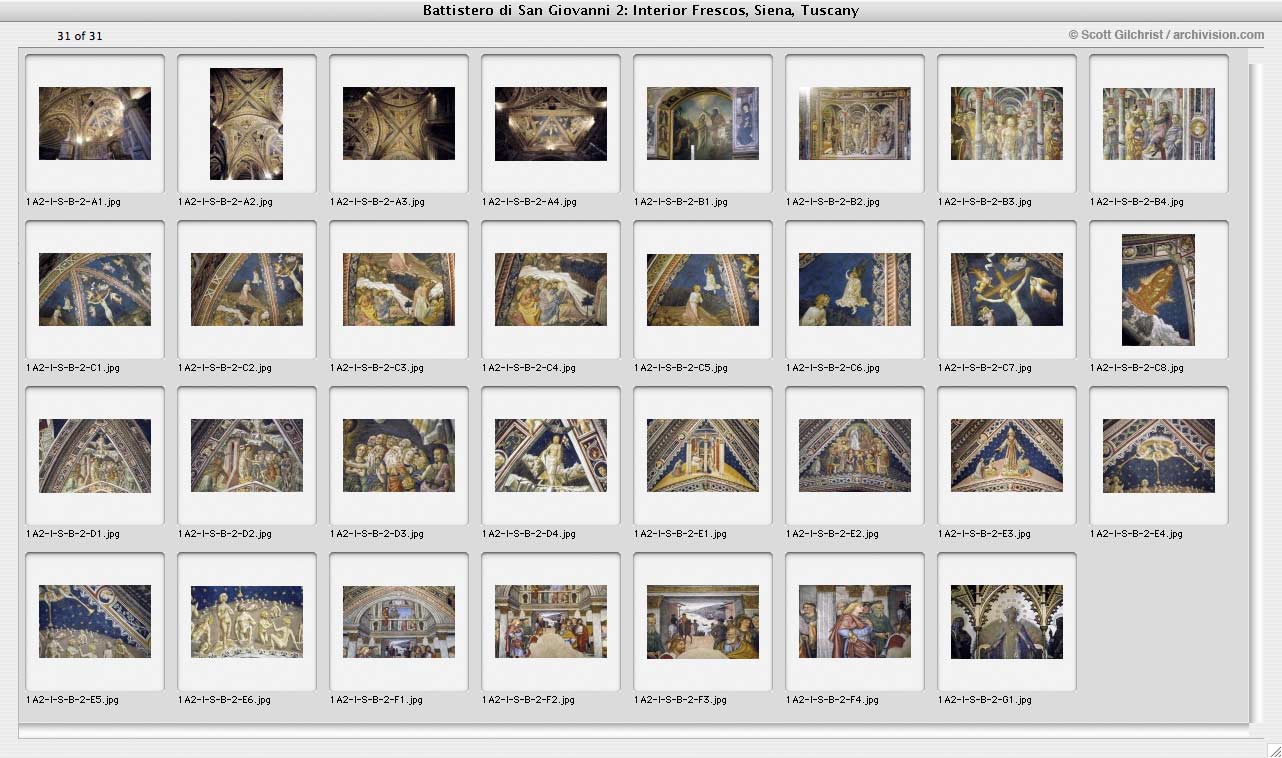
Task: Open thumbnail 1A2-I-S-B-2-F3.jpg
Action: 703,621
